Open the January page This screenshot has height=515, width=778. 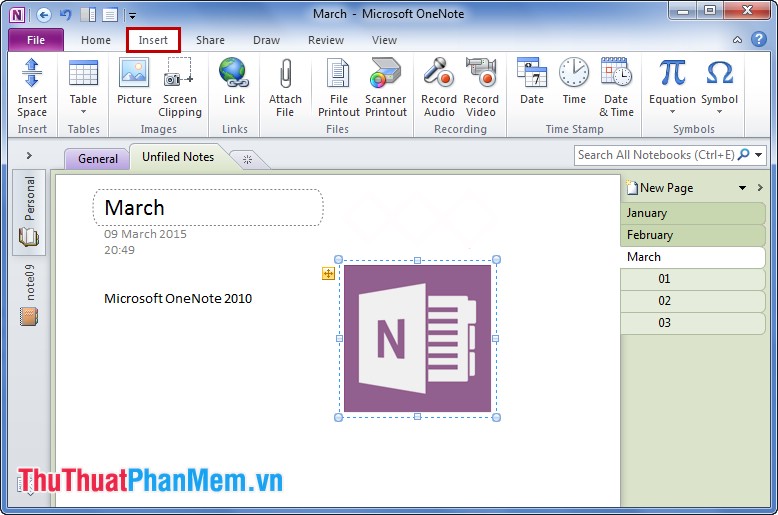pyautogui.click(x=693, y=213)
